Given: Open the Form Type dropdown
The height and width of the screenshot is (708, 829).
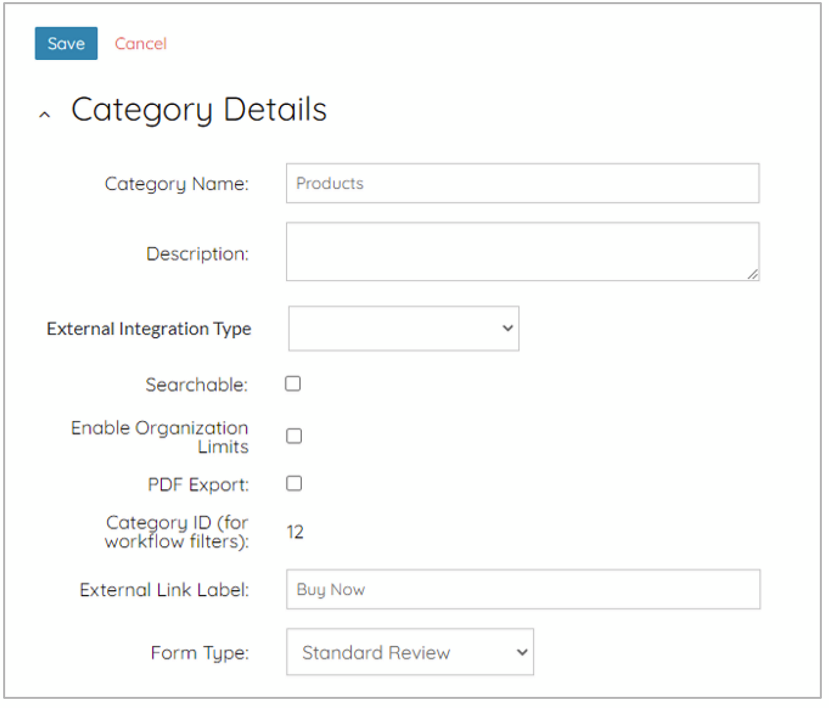Looking at the screenshot, I should [410, 652].
